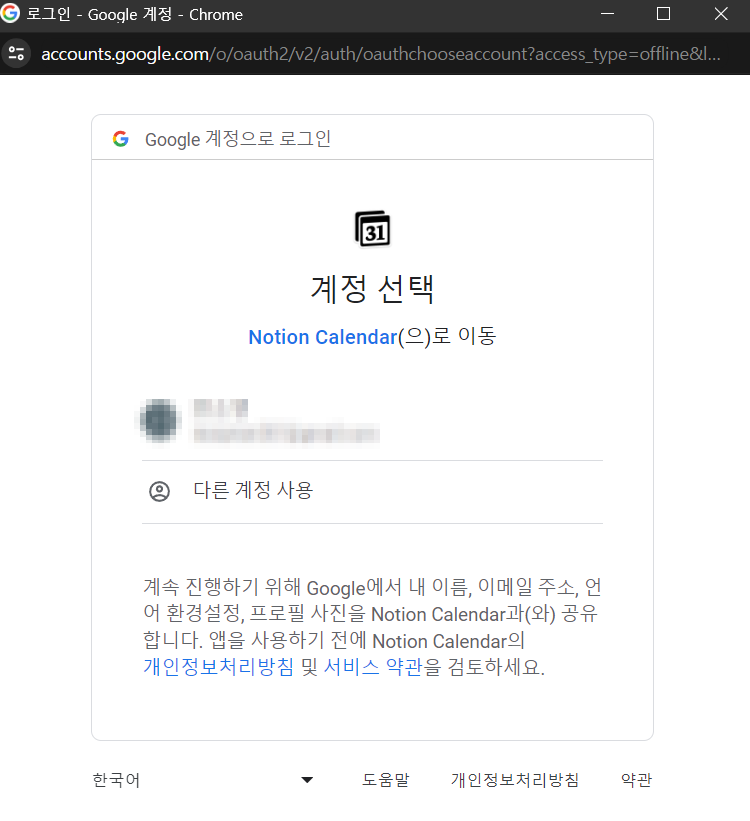Click the Notion Calendar 31 app icon
This screenshot has height=821, width=750.
click(372, 229)
